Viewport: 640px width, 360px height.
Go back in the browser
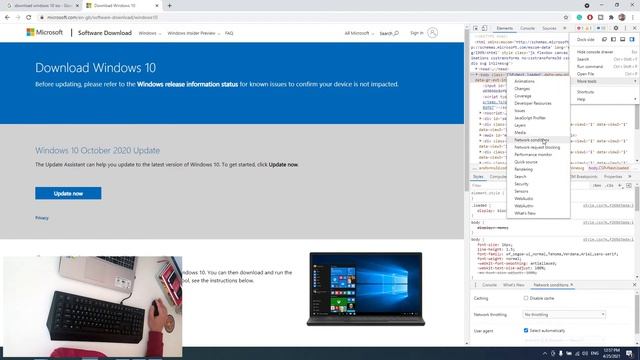point(7,18)
